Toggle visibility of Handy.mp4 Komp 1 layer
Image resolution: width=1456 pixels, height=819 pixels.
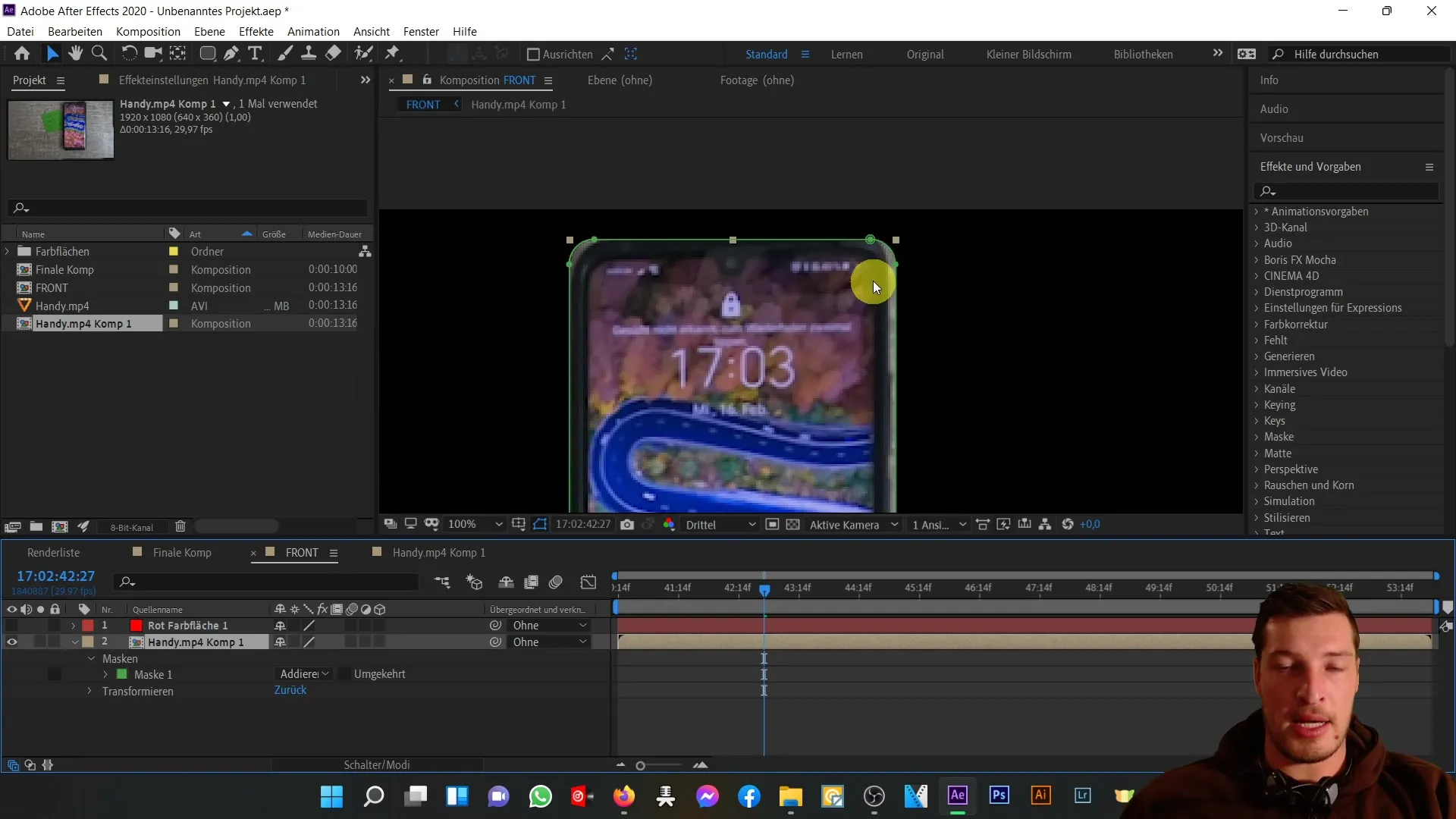[x=11, y=642]
